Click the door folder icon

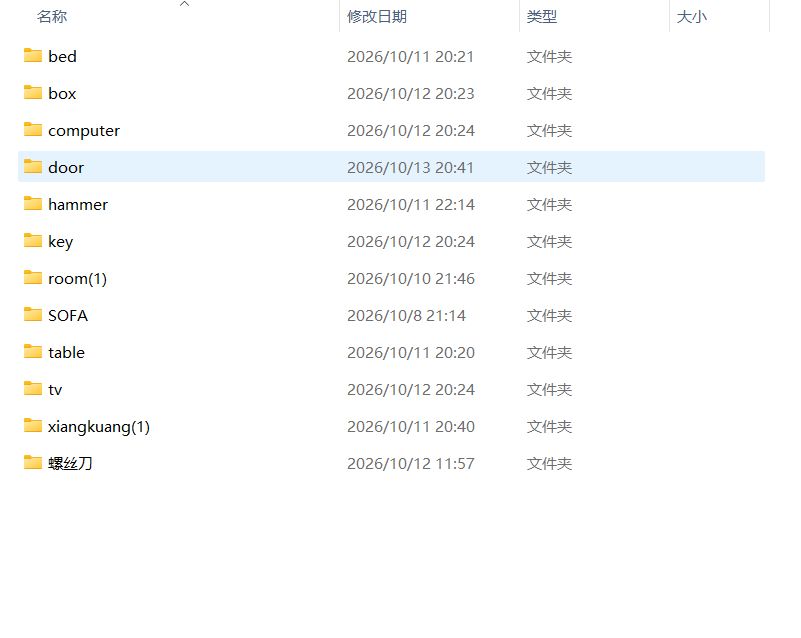click(33, 167)
